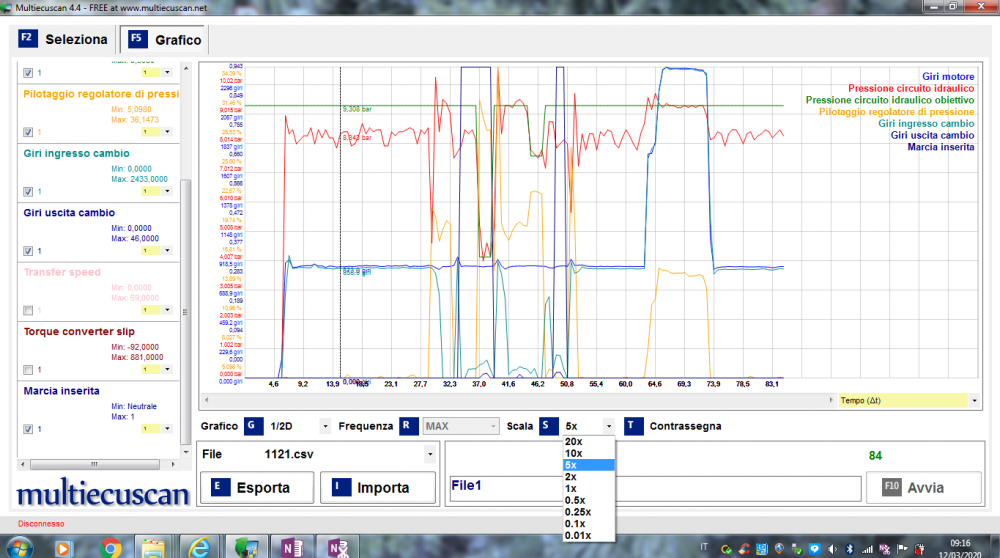Select 0.5x in the Scala list

click(575, 500)
